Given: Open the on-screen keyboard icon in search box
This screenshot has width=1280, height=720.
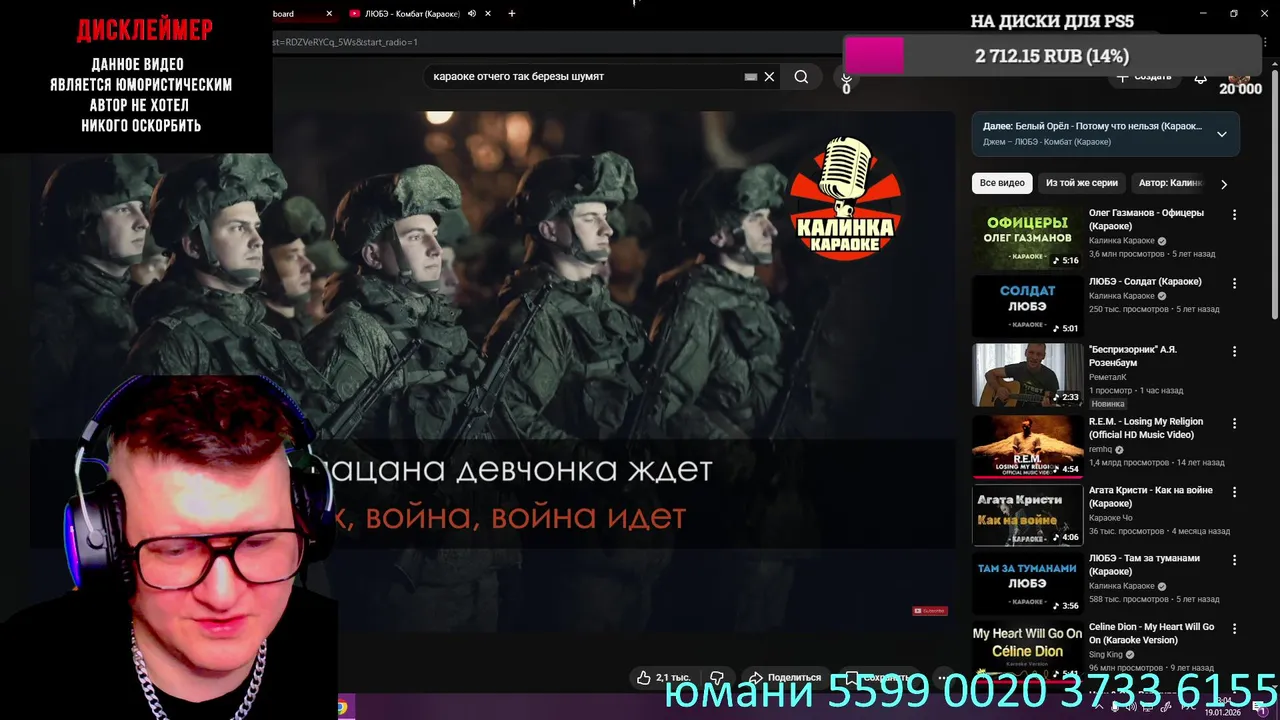Looking at the screenshot, I should [750, 77].
